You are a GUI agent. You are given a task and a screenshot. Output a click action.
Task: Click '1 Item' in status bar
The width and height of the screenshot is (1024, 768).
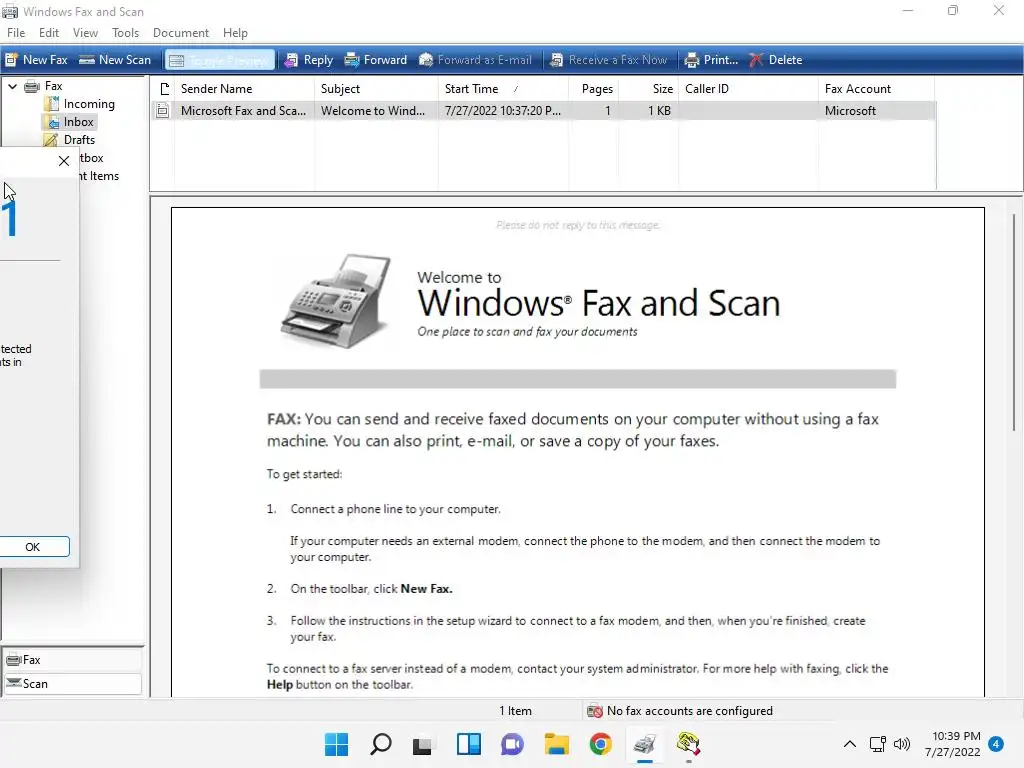click(x=515, y=711)
